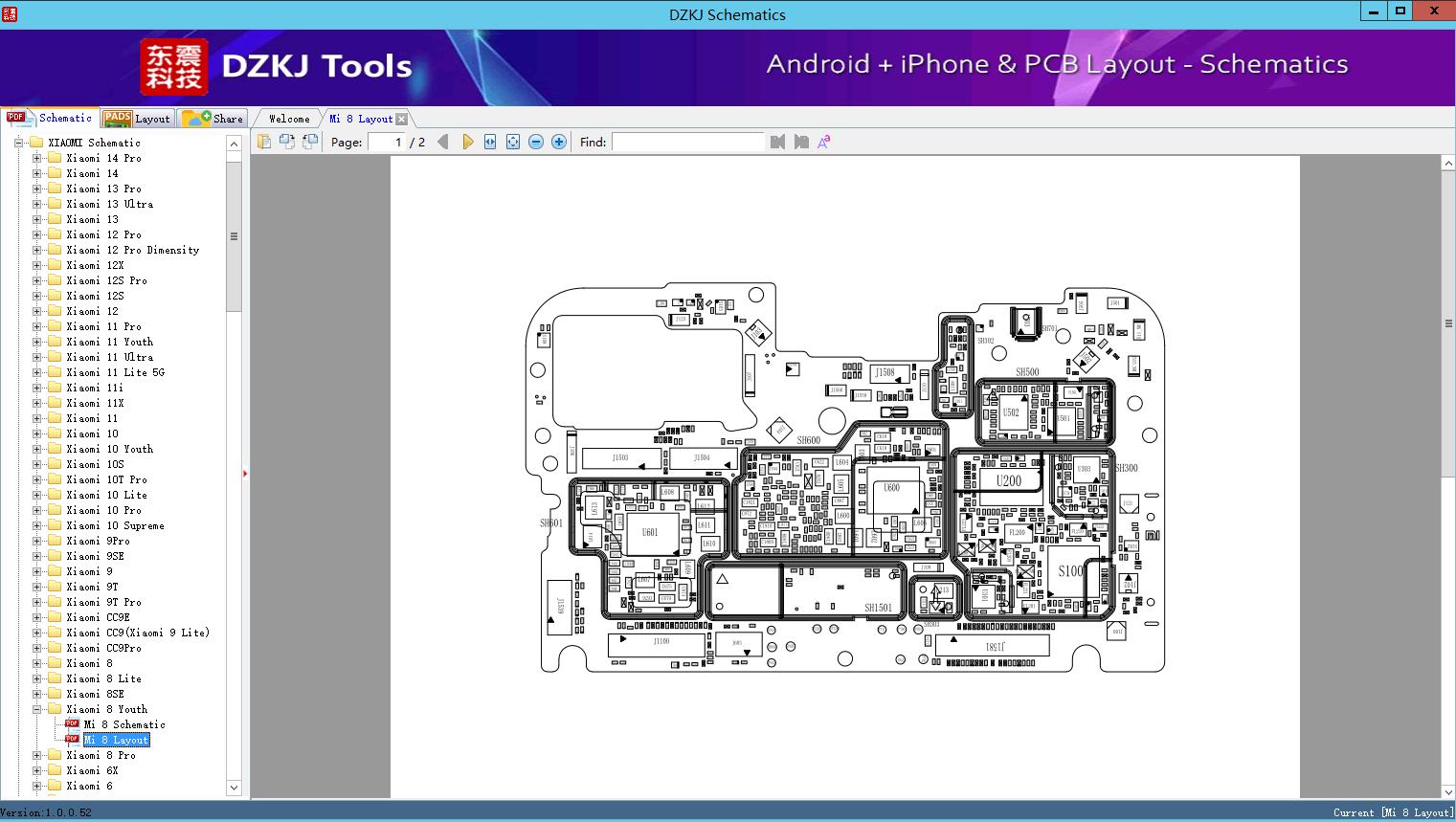Expand the Xiaomi CC9Pro folder
Image resolution: width=1456 pixels, height=822 pixels.
36,648
